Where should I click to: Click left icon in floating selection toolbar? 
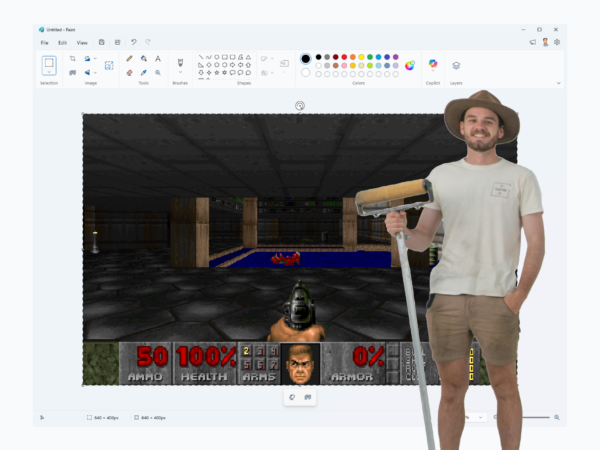point(292,397)
